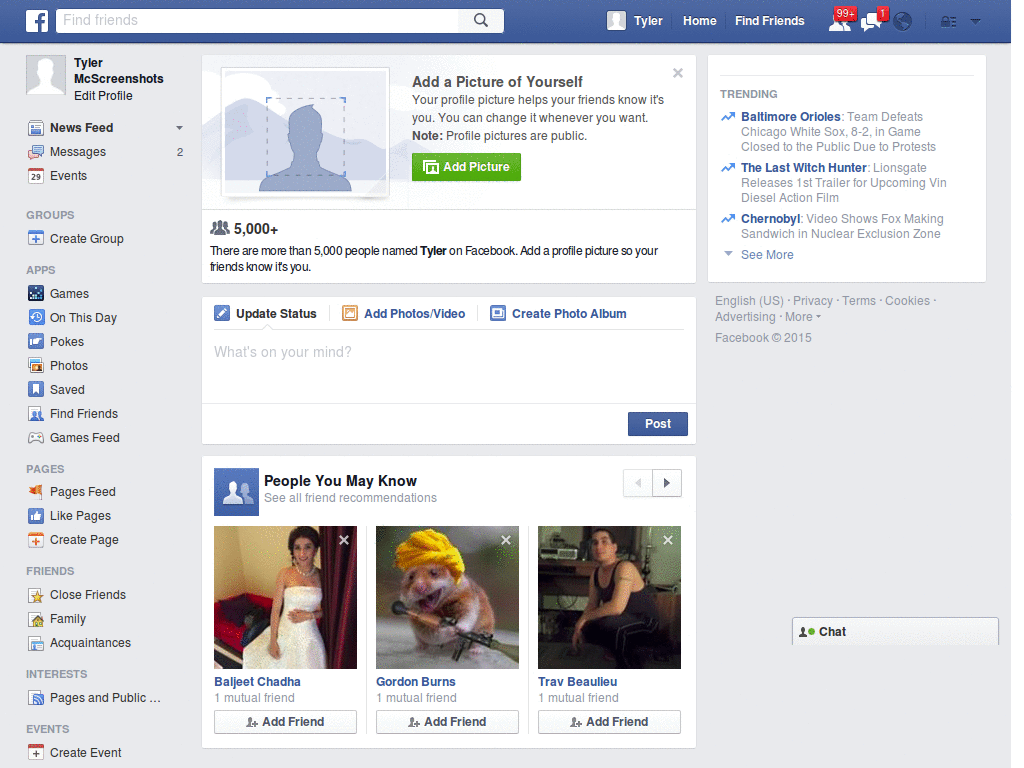Open Baltimore Orioles trending topic

point(791,117)
